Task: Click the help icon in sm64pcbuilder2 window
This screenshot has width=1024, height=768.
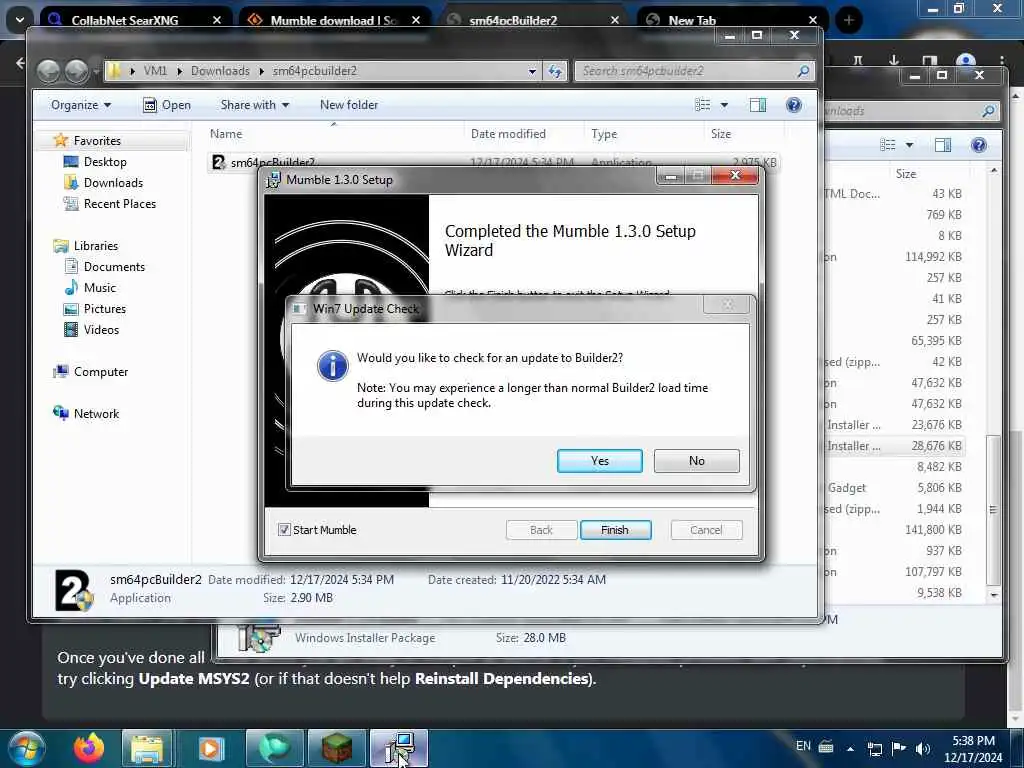Action: pos(793,104)
